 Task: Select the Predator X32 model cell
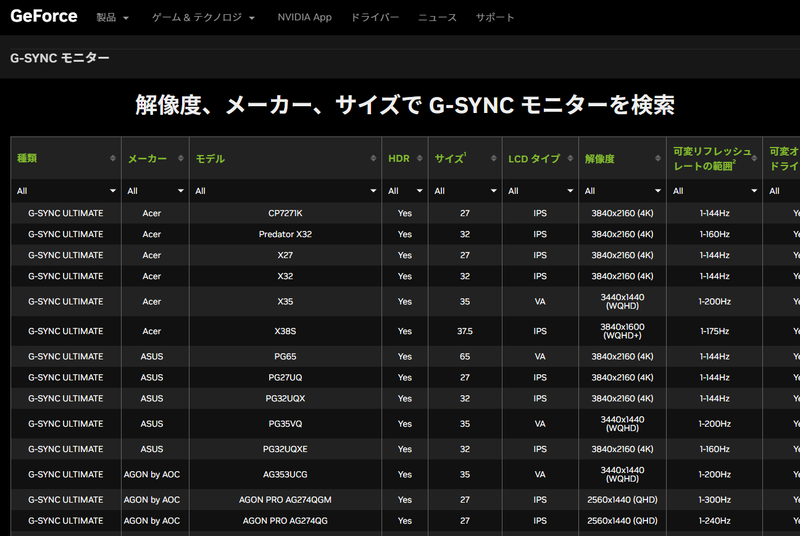point(285,234)
